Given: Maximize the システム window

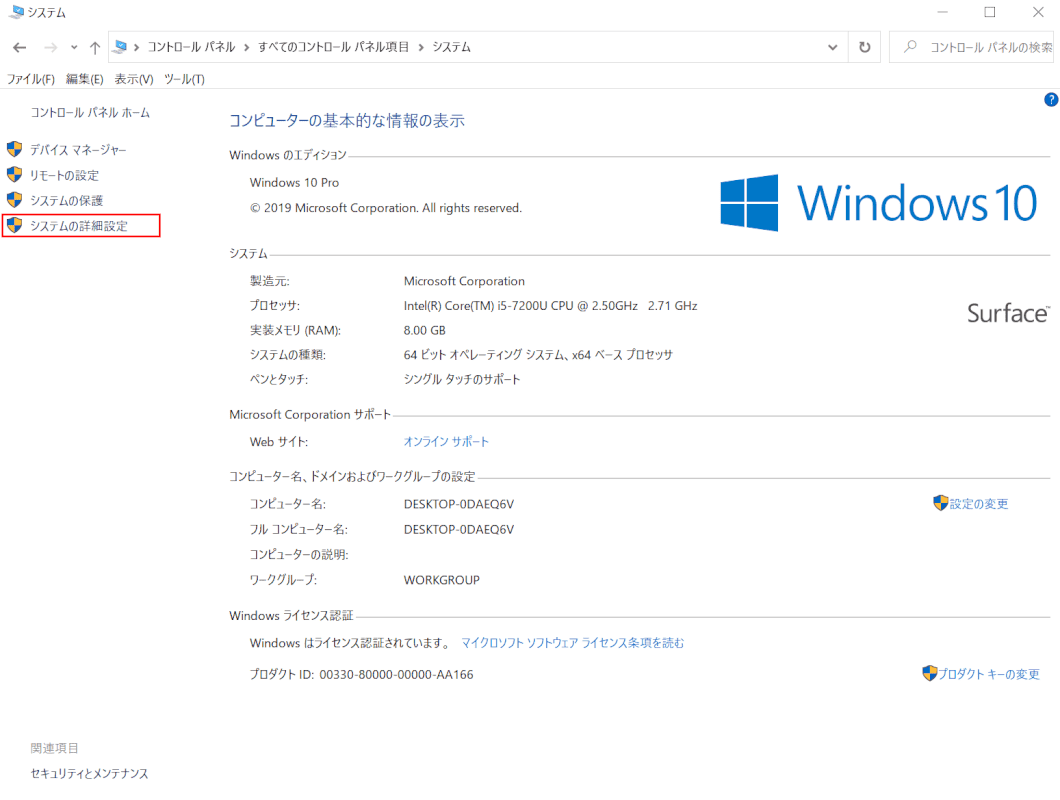Looking at the screenshot, I should [990, 12].
